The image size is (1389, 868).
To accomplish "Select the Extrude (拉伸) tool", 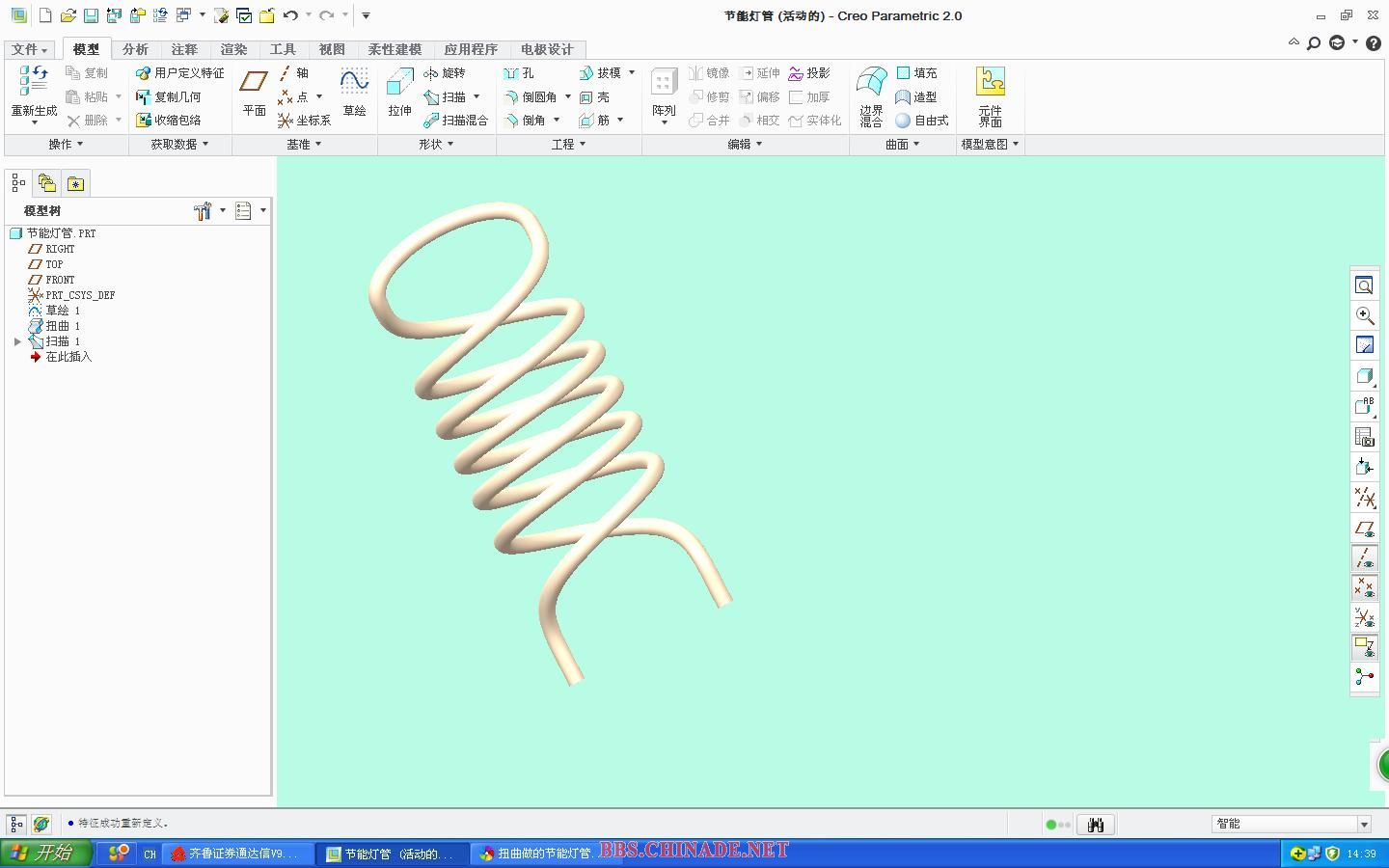I will [x=399, y=94].
